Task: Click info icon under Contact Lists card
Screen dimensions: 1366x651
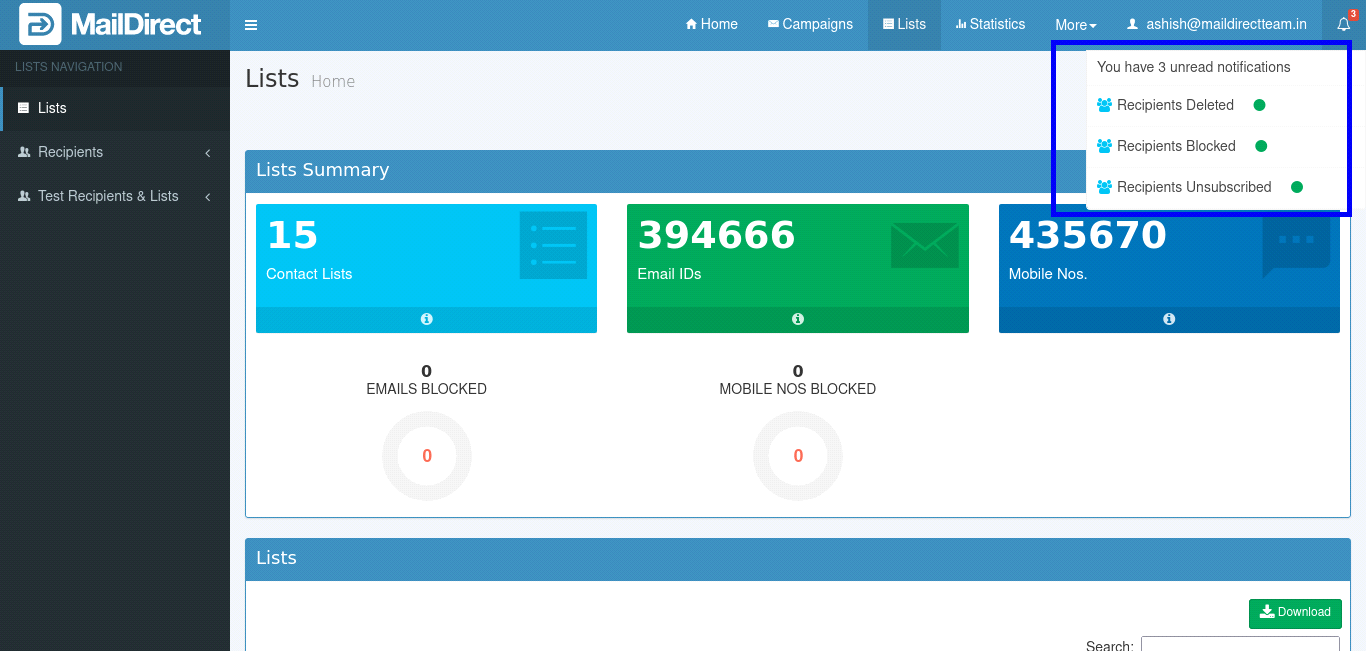Action: pyautogui.click(x=426, y=319)
